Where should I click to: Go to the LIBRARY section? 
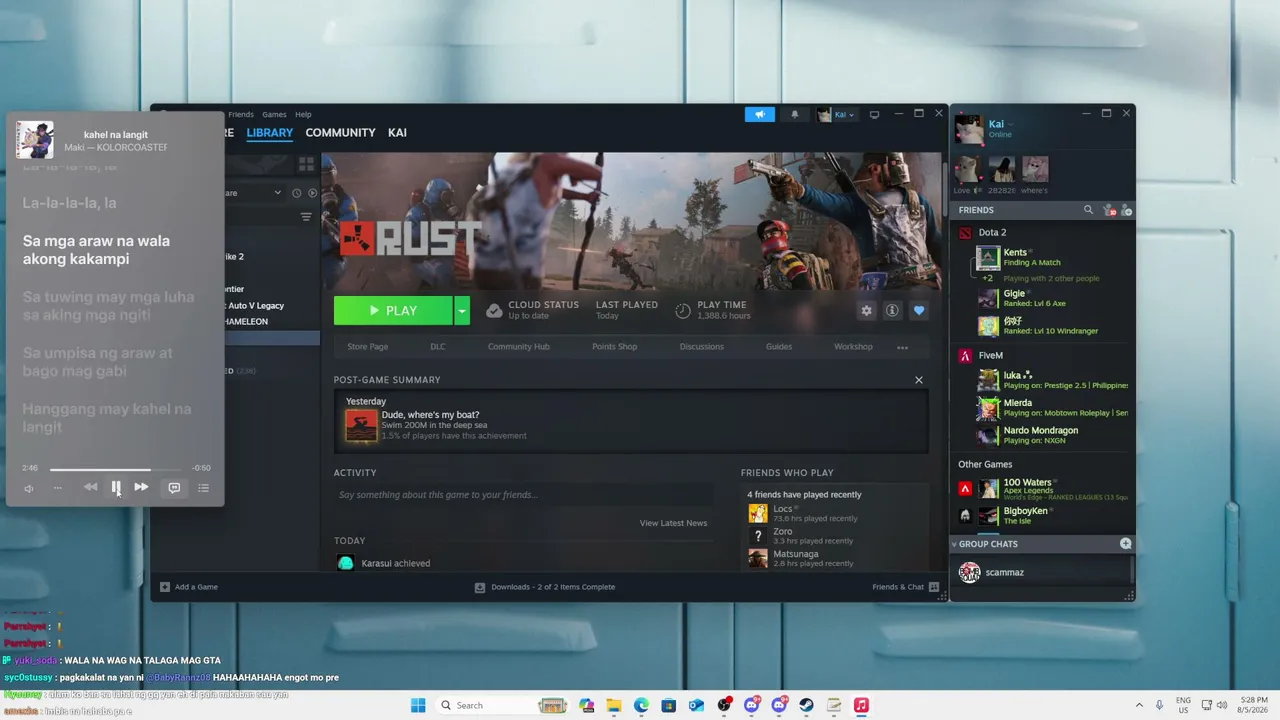coord(269,132)
